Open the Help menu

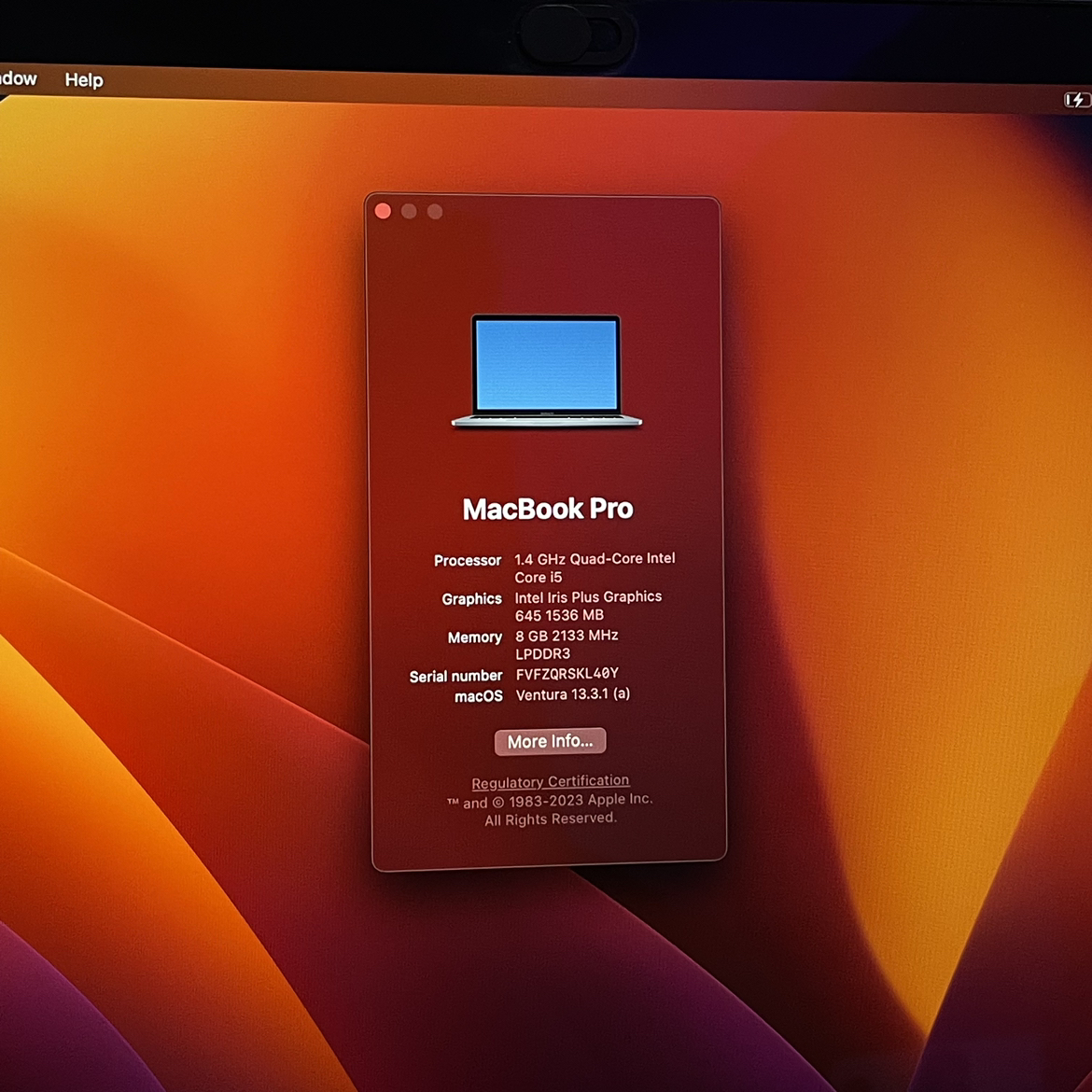[84, 80]
